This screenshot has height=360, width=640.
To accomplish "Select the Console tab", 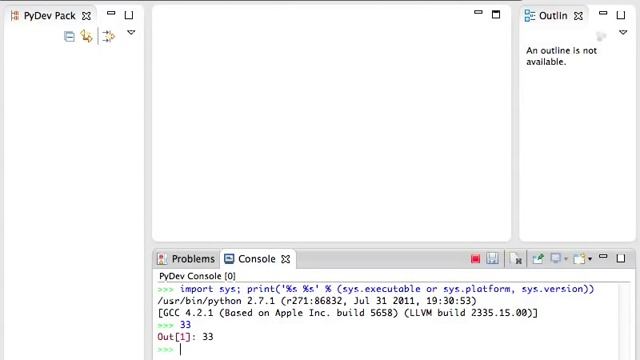I will [256, 259].
